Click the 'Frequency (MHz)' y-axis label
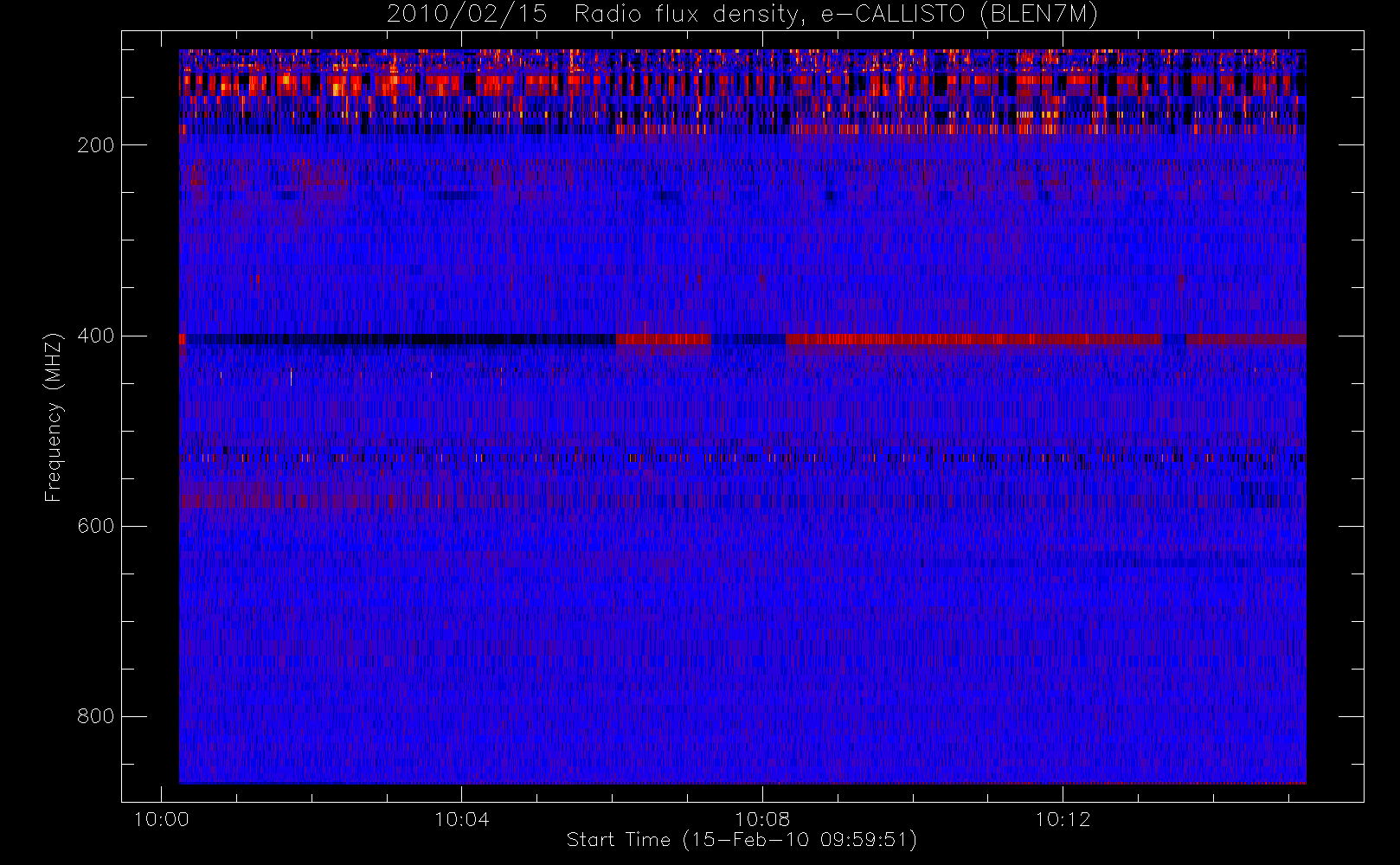Viewport: 1400px width, 865px height. point(54,418)
